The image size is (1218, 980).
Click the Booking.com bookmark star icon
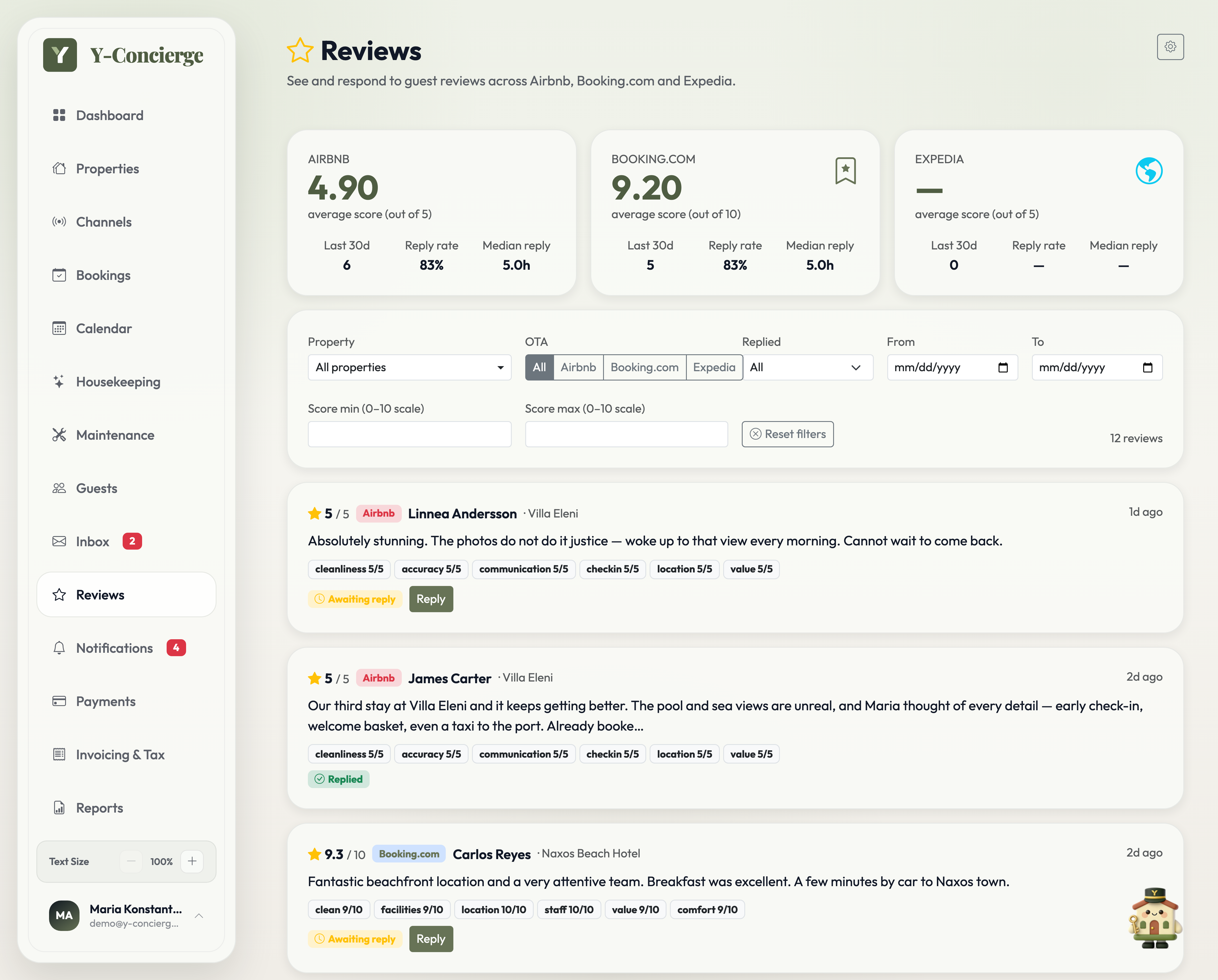pos(845,171)
